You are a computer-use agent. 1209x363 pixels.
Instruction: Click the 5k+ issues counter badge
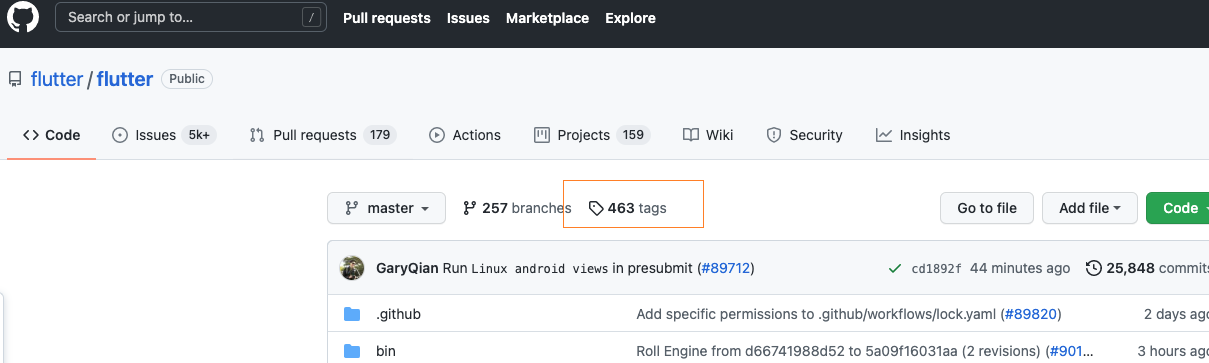coord(199,135)
